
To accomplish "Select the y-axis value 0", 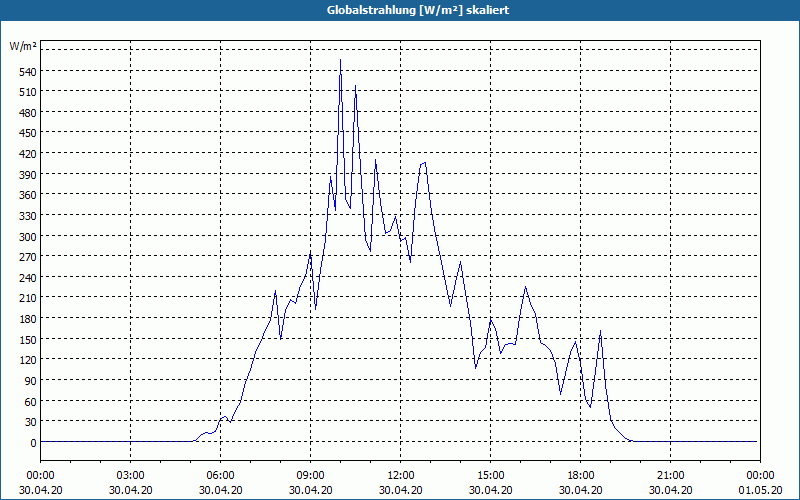I will [x=33, y=443].
